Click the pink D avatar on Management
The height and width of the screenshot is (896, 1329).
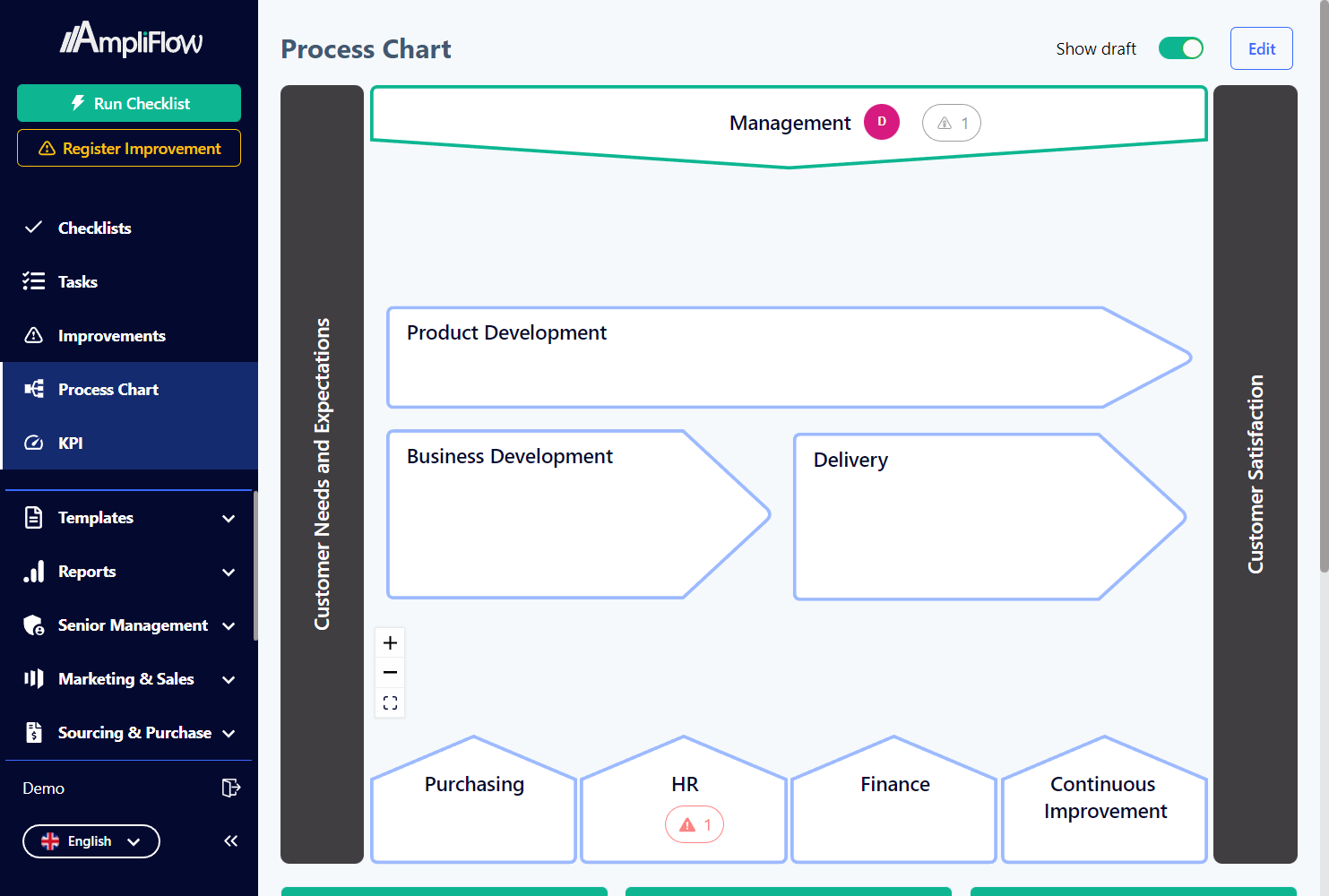881,122
